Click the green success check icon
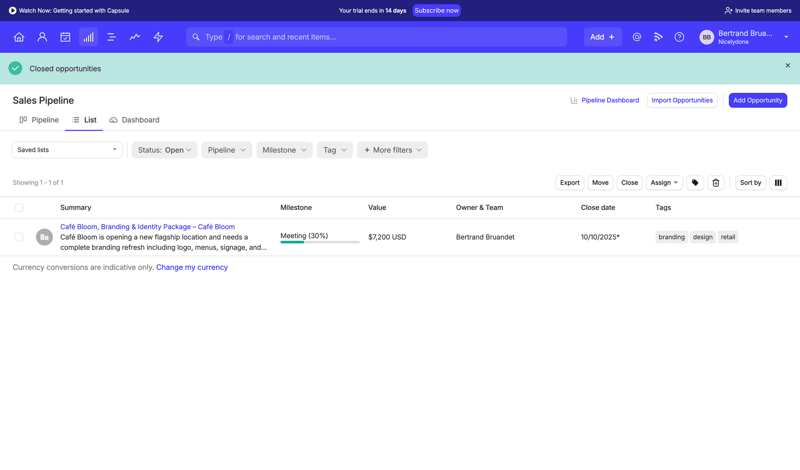 pos(15,68)
